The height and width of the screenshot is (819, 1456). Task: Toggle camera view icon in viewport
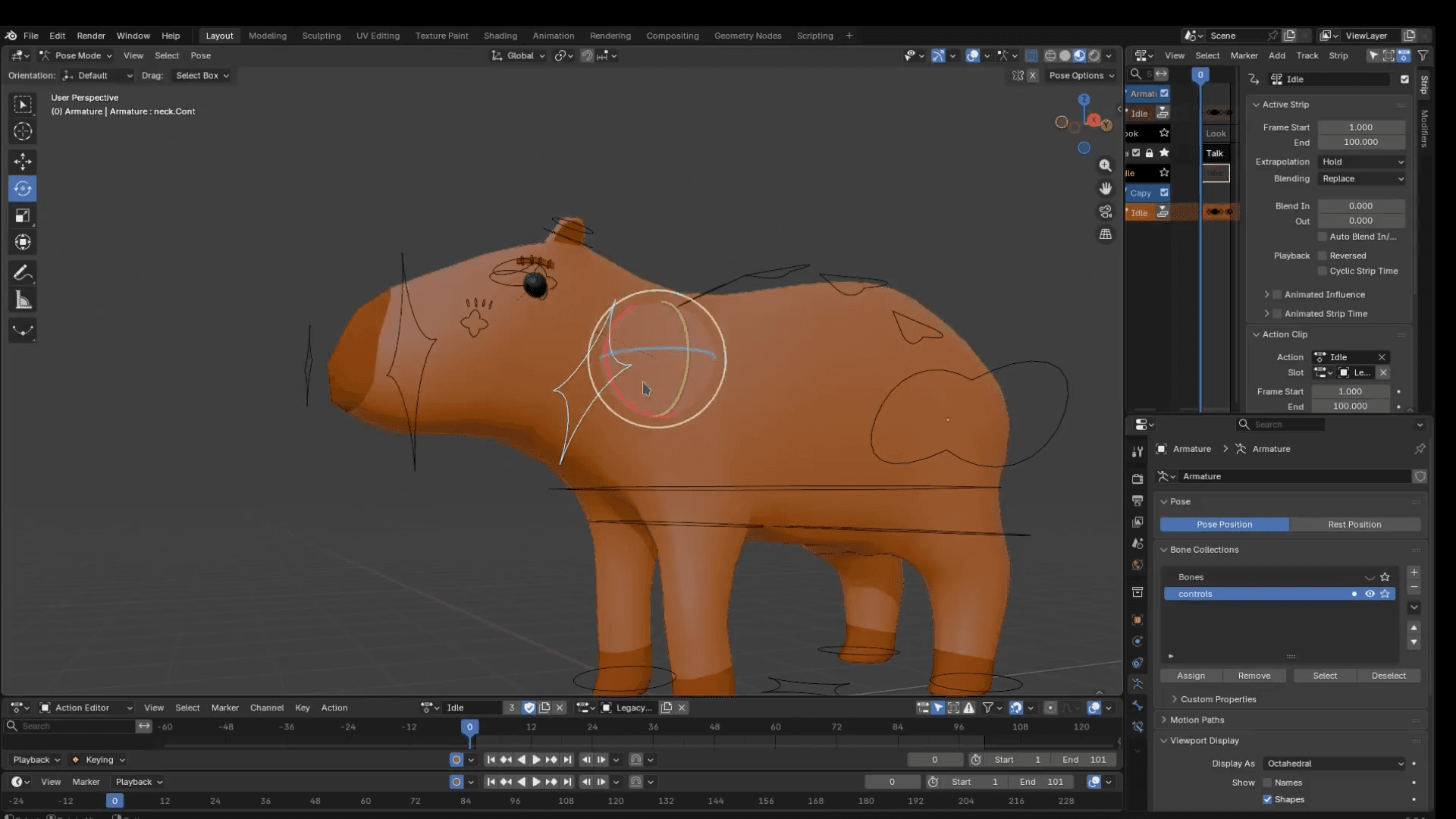pyautogui.click(x=1106, y=212)
